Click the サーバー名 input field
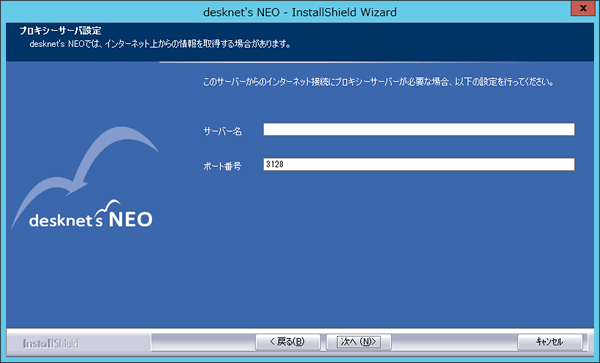Viewport: 600px width, 363px height. click(x=419, y=129)
